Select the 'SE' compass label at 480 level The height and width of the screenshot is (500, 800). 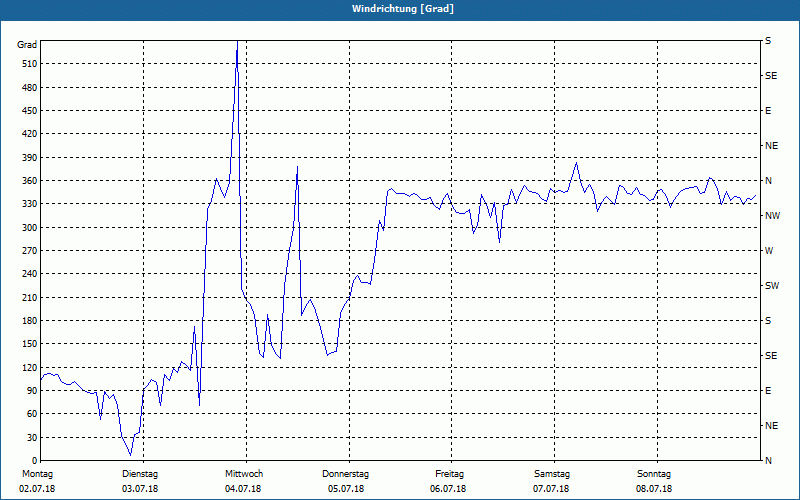point(771,76)
